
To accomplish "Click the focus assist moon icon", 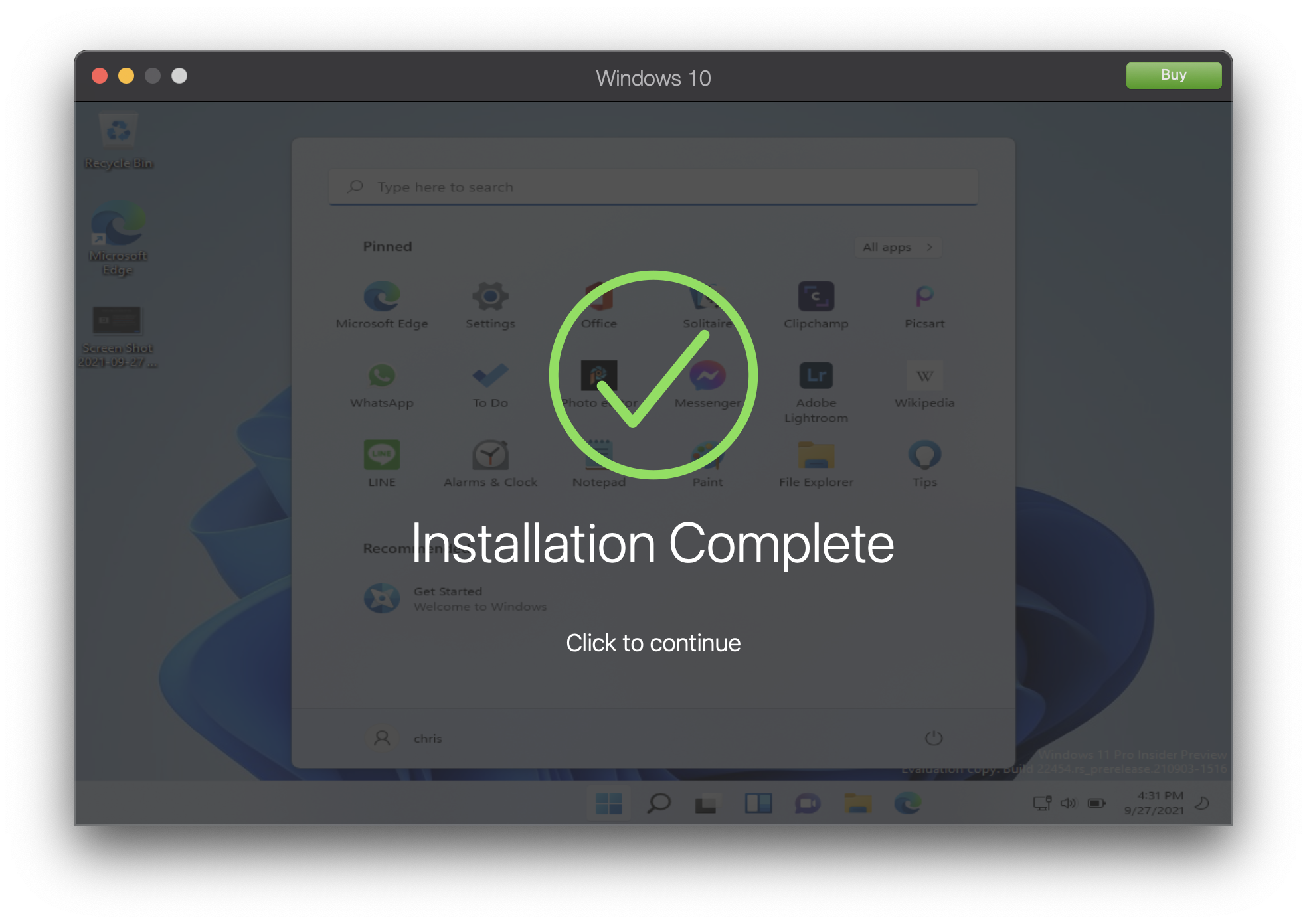I will 1202,803.
